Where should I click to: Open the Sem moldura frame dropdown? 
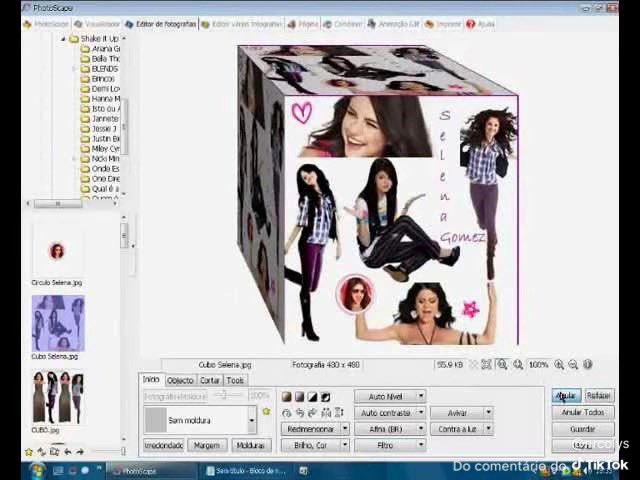point(252,420)
